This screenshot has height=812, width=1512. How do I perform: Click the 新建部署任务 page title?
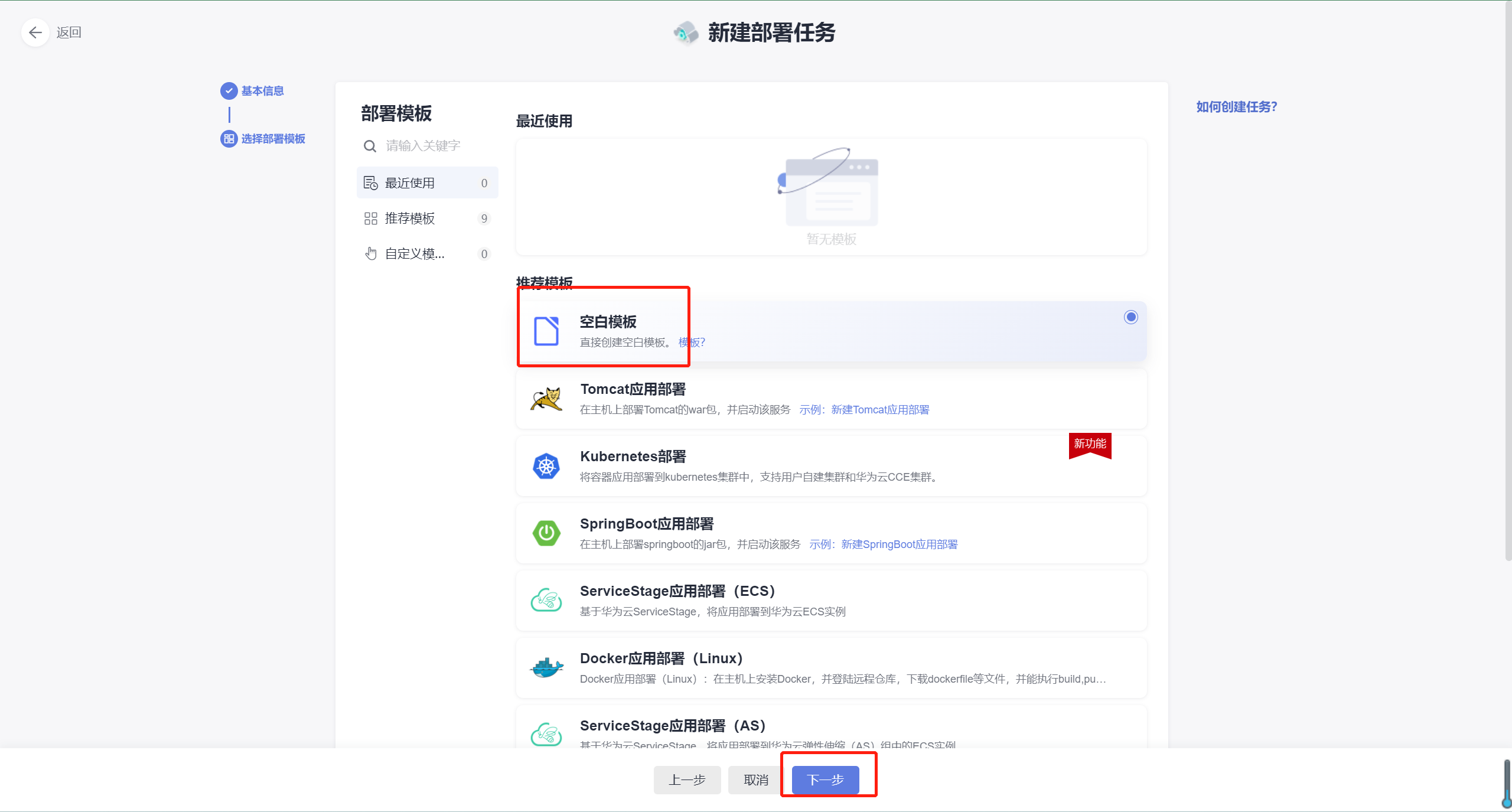click(771, 32)
